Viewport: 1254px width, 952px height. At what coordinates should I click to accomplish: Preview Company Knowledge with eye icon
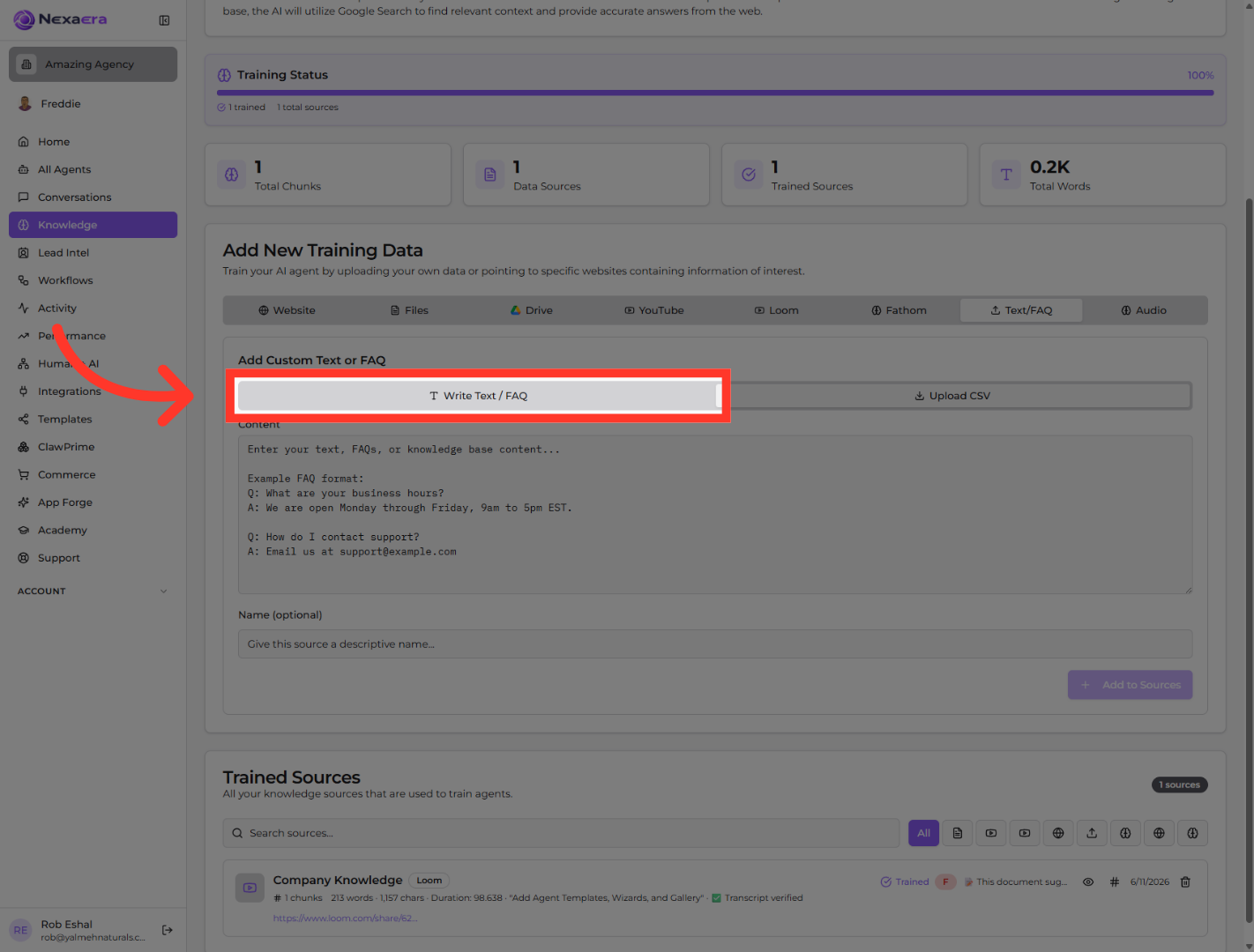1088,881
